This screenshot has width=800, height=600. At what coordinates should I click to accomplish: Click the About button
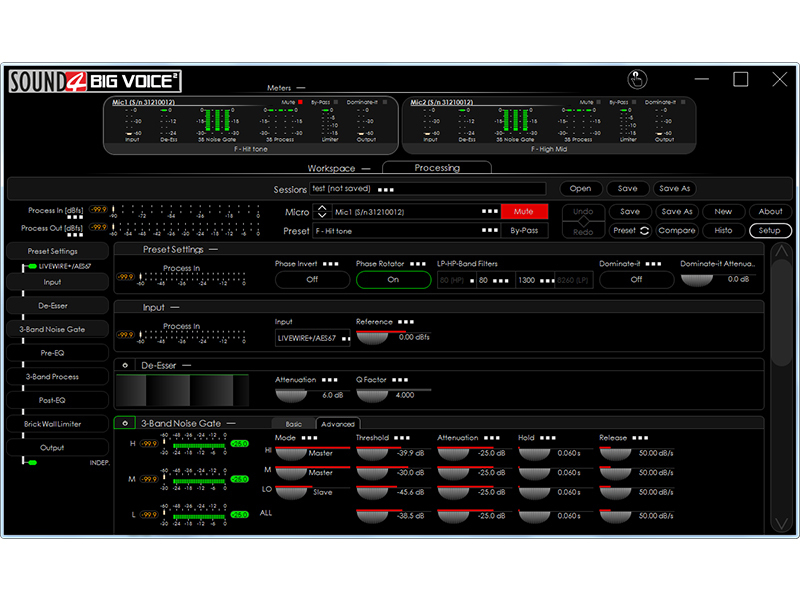pyautogui.click(x=770, y=211)
